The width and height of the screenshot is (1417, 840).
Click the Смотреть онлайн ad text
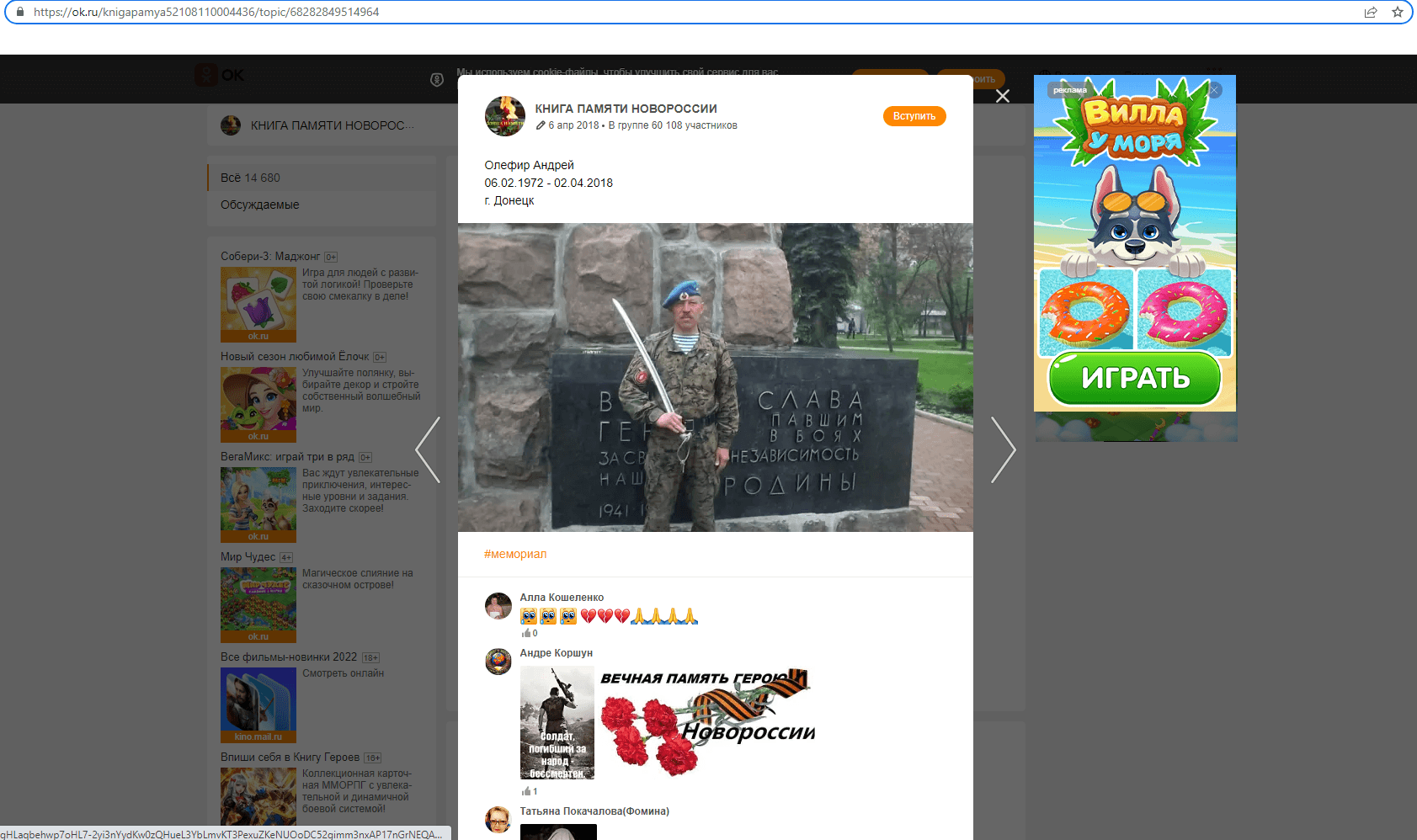[x=344, y=673]
